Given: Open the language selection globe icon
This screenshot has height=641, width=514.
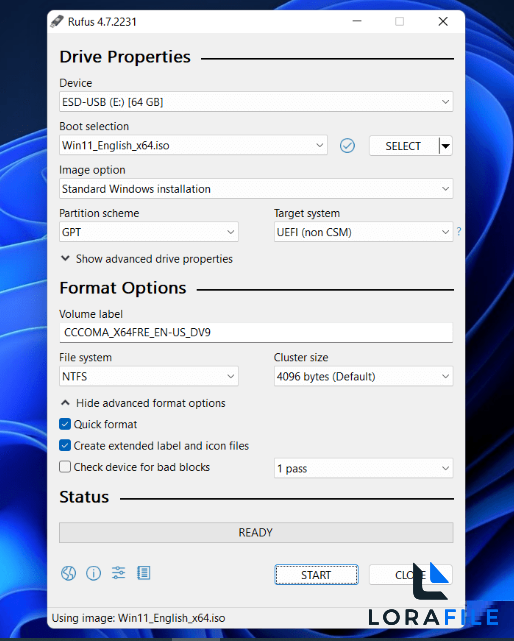Looking at the screenshot, I should pos(68,573).
